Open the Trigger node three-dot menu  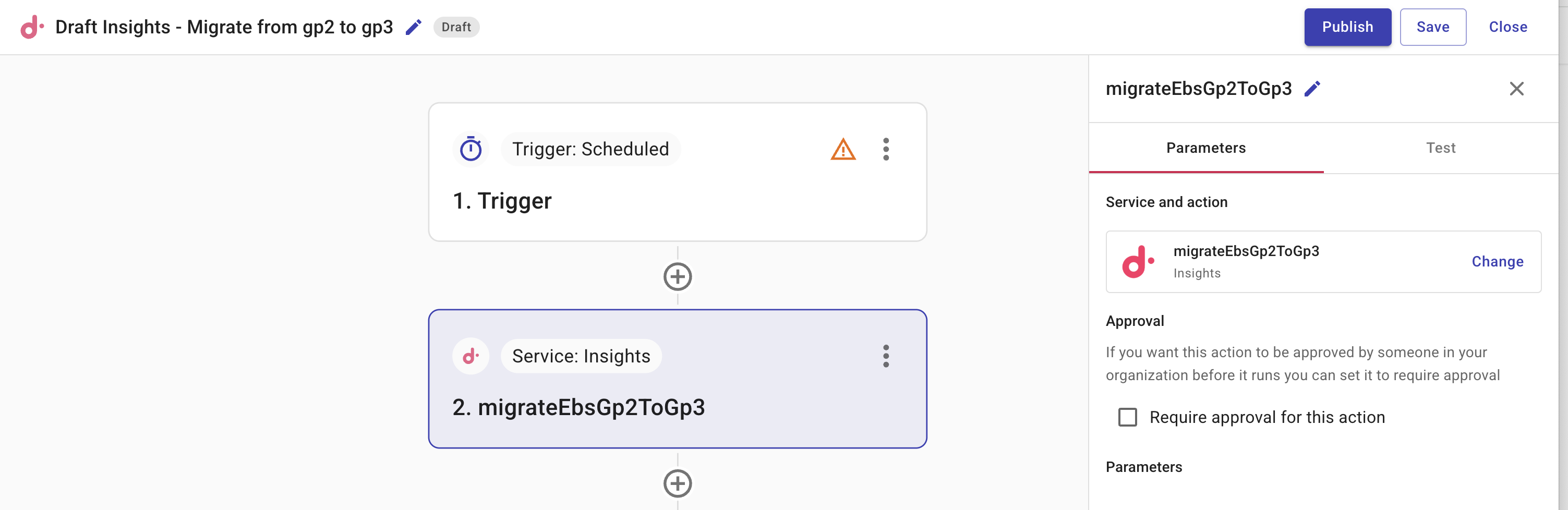click(x=886, y=150)
